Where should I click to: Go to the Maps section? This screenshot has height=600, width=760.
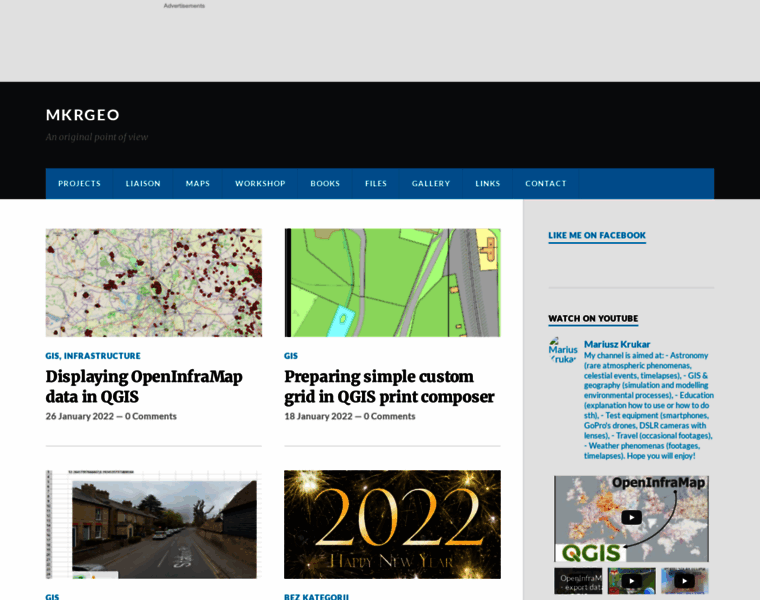(198, 184)
